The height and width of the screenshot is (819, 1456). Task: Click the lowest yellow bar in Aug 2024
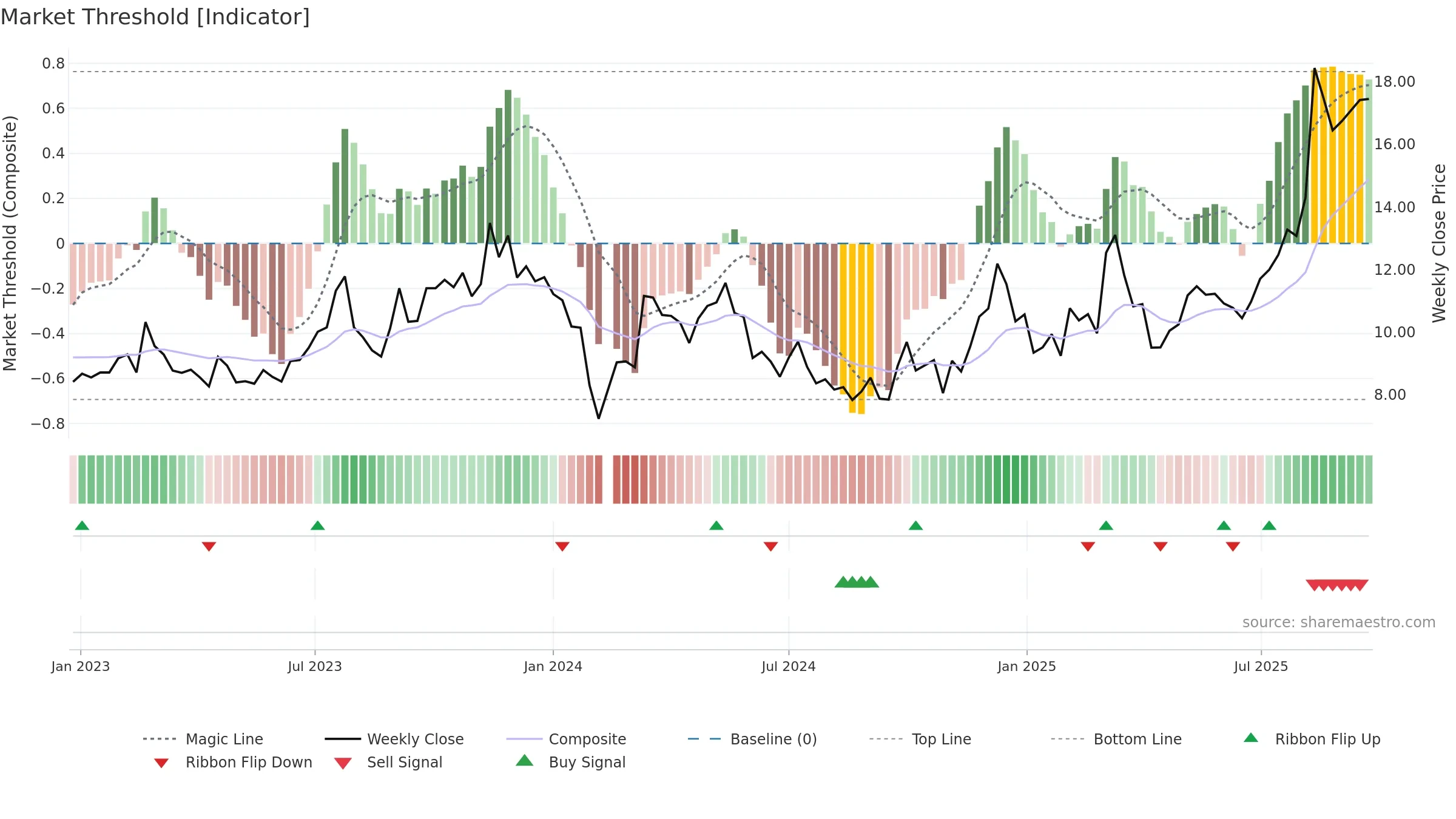pyautogui.click(x=861, y=329)
